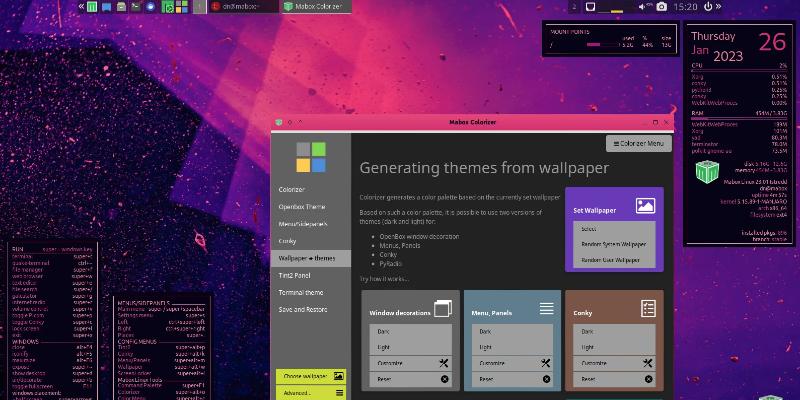Image resolution: width=800 pixels, height=400 pixels.
Task: Switch to the Tint2 Panel section
Action: click(x=296, y=275)
